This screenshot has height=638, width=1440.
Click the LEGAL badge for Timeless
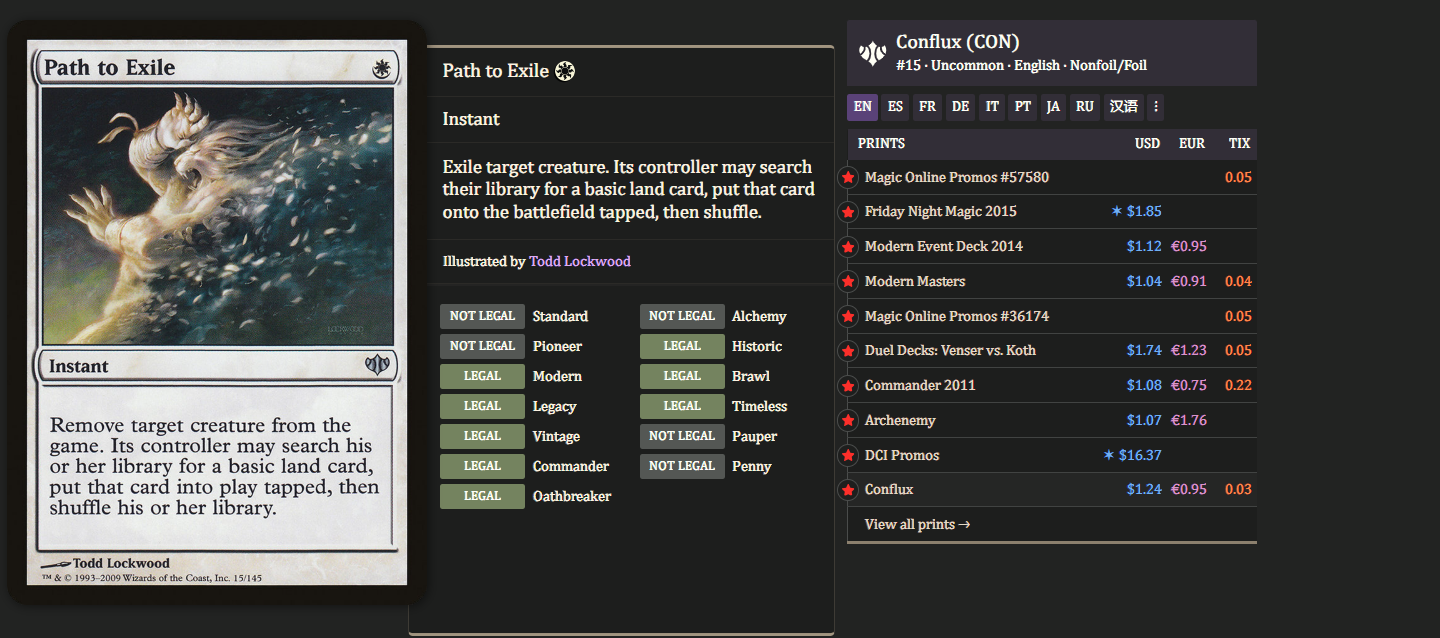pos(682,407)
